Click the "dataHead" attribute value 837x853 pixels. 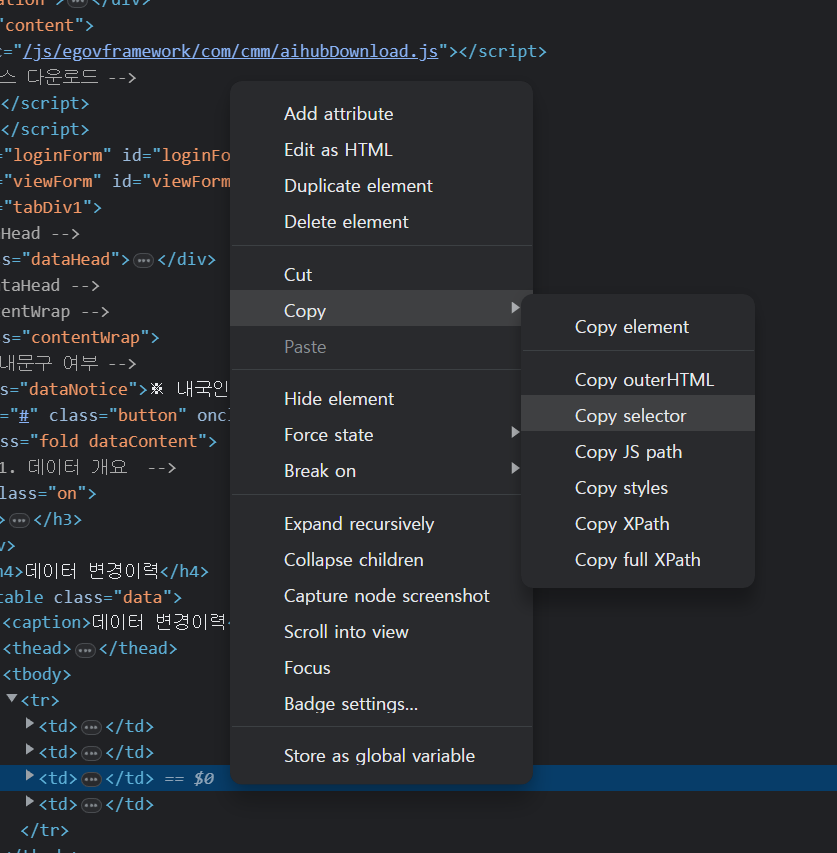(x=71, y=259)
